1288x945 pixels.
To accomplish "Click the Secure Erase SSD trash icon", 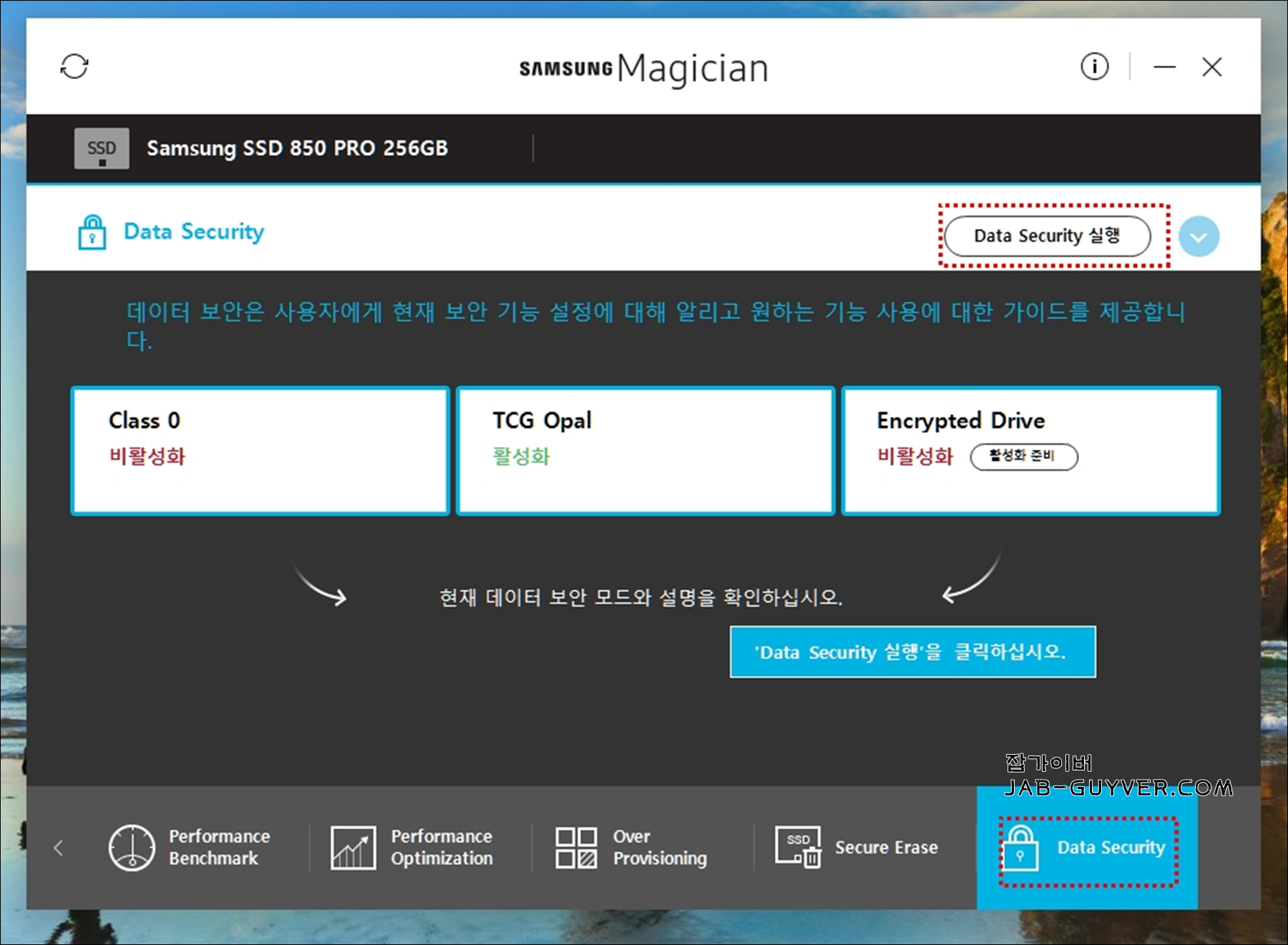I will pyautogui.click(x=798, y=848).
